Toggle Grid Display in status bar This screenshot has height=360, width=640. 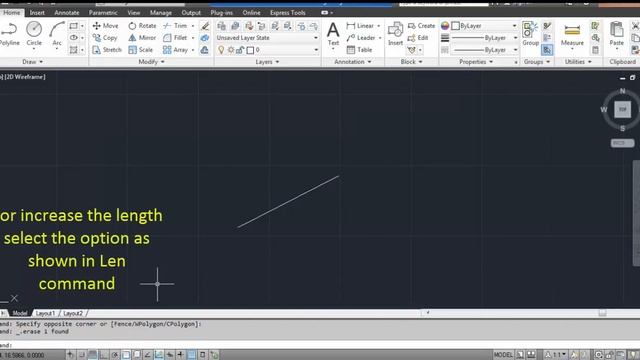(93, 355)
